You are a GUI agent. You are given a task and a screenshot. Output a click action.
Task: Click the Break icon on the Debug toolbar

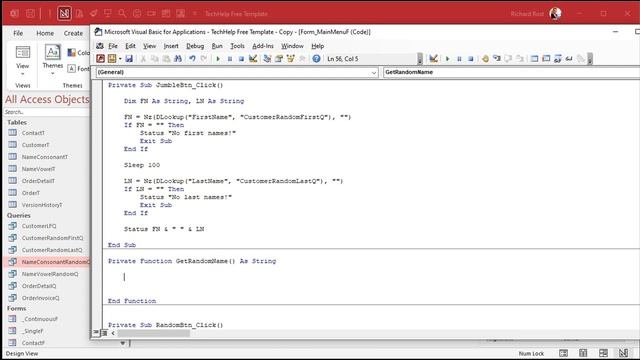pyautogui.click(x=459, y=59)
